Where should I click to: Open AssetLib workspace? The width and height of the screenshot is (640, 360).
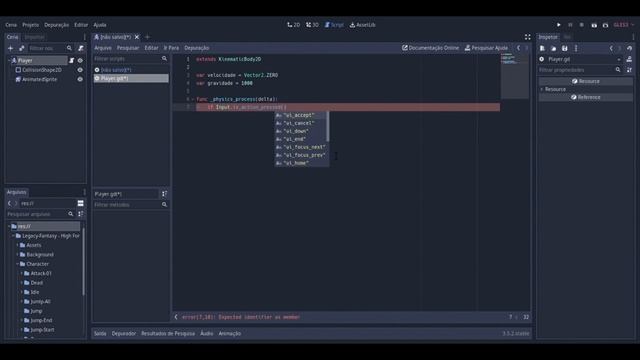(362, 25)
